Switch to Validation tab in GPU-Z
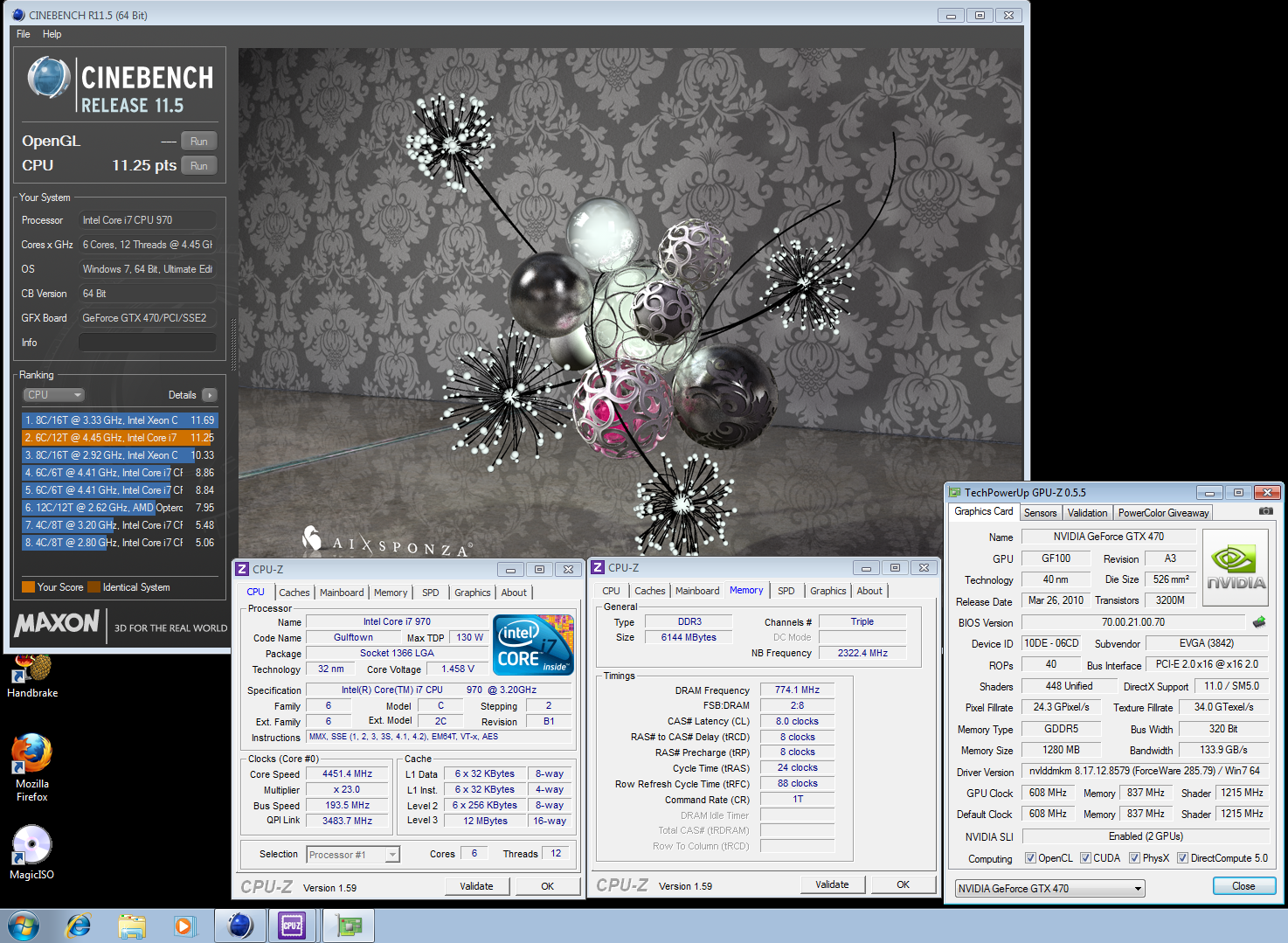Viewport: 1288px width, 943px height. (x=1087, y=513)
